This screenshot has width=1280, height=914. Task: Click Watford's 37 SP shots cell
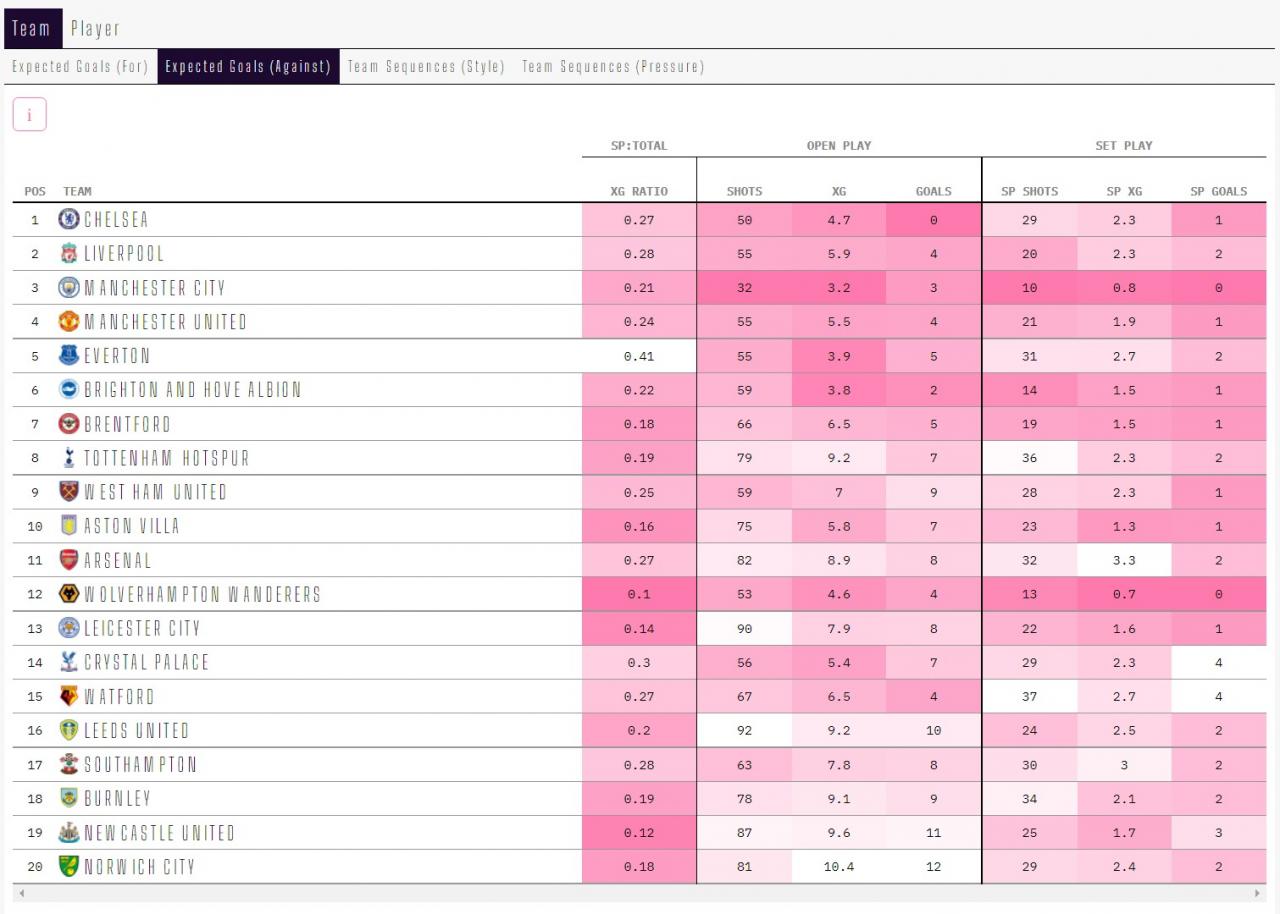(x=1030, y=696)
